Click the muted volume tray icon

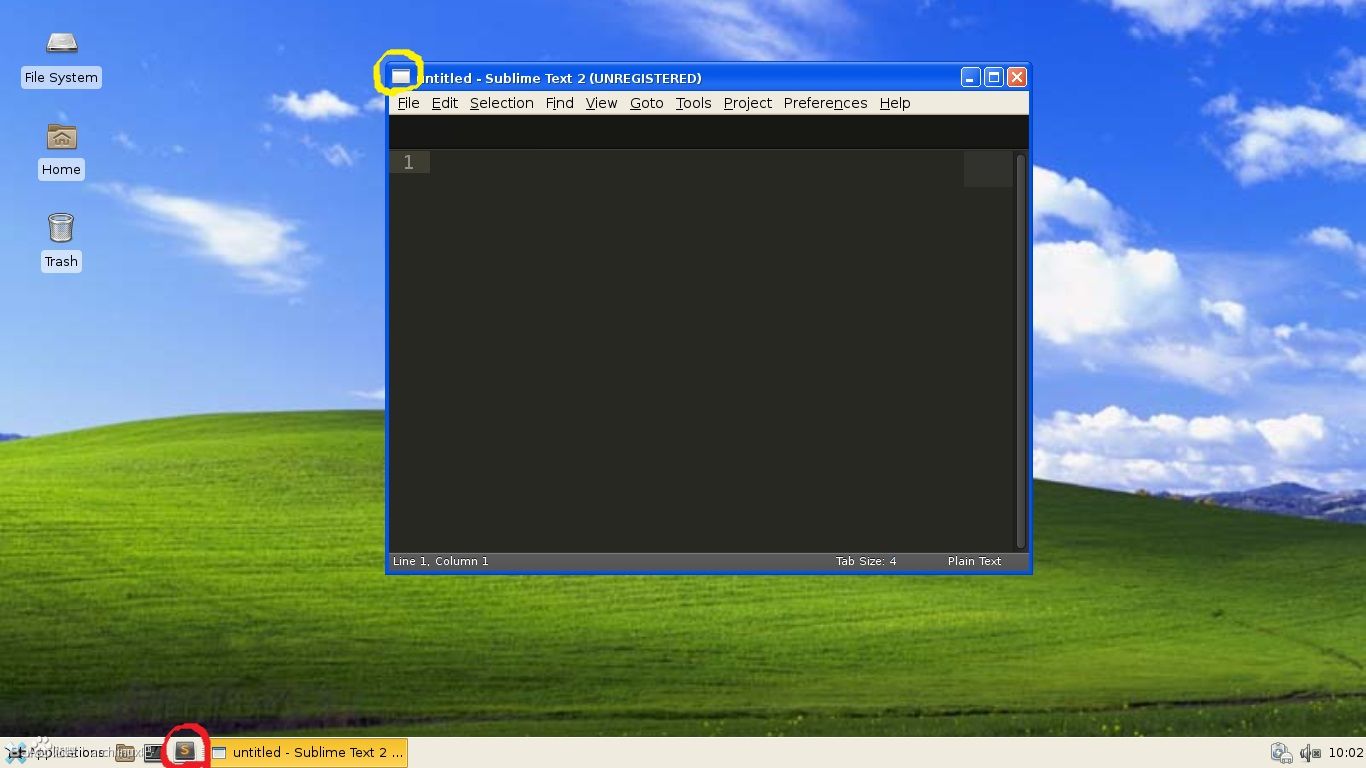pos(1309,752)
